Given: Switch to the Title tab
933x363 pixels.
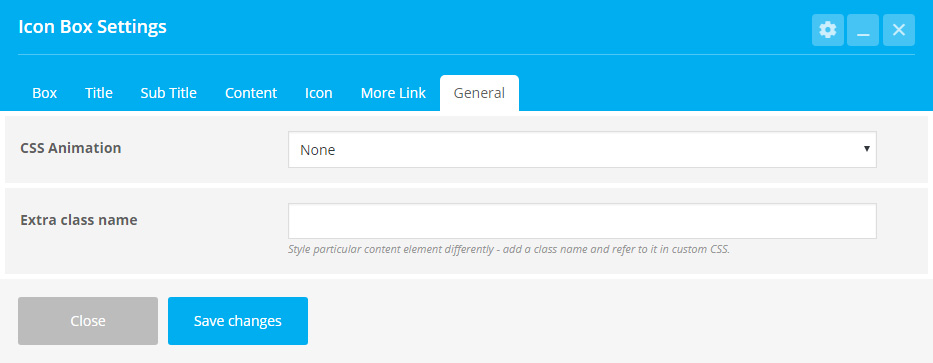Looking at the screenshot, I should (x=99, y=93).
